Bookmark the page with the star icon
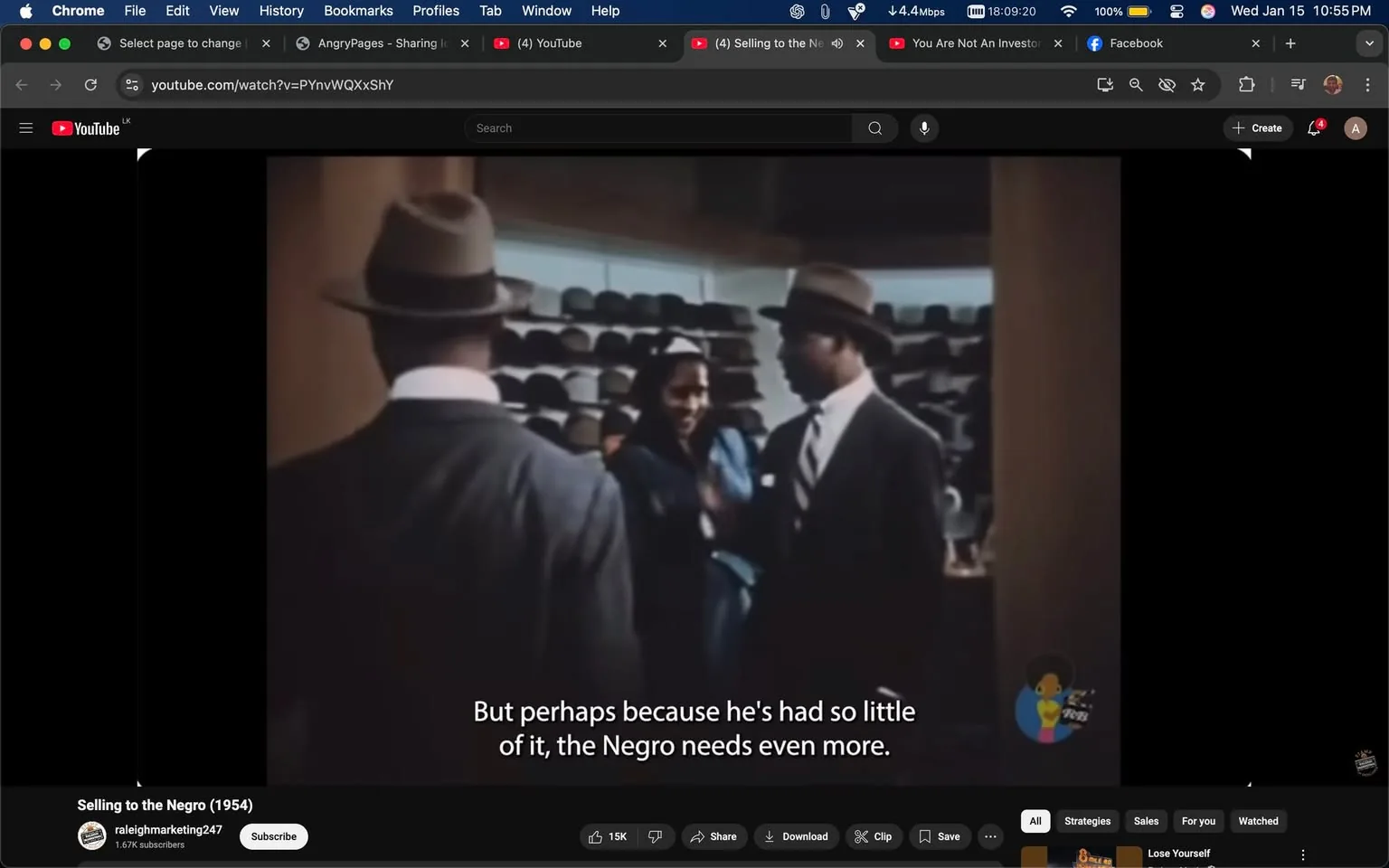The height and width of the screenshot is (868, 1389). pos(1197,84)
